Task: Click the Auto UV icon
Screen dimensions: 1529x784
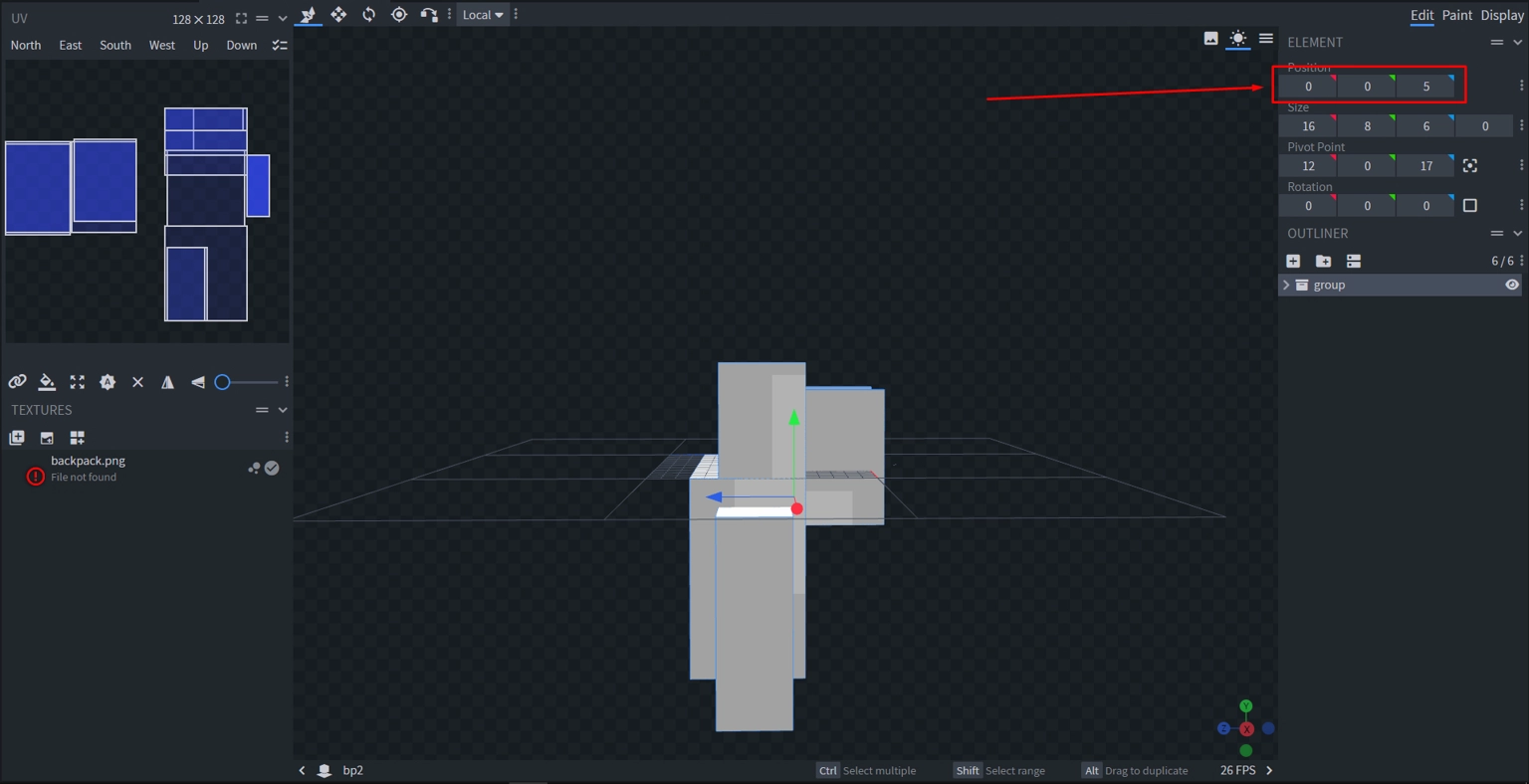Action: (x=108, y=382)
